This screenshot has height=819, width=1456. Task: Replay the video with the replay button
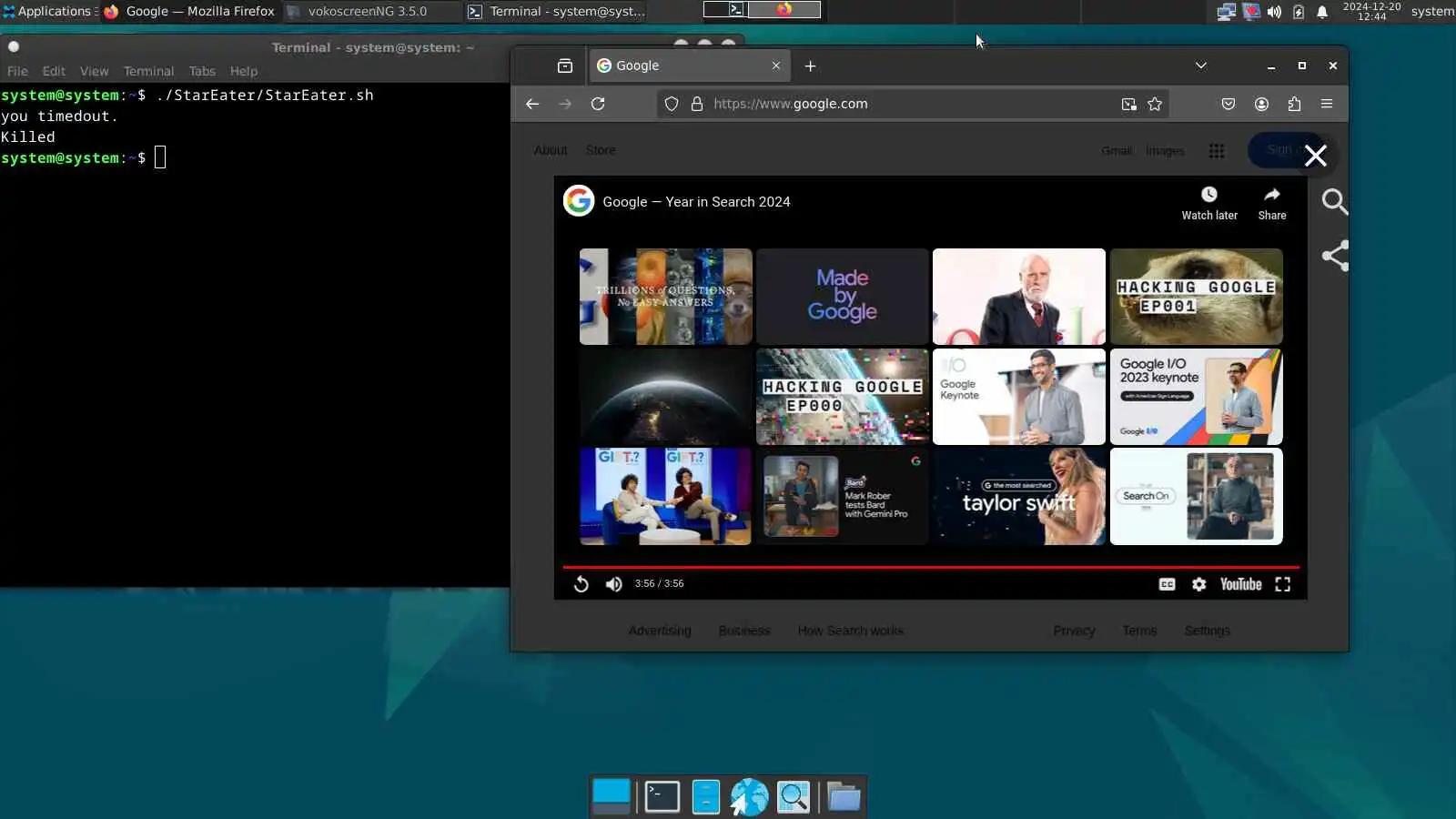click(581, 584)
